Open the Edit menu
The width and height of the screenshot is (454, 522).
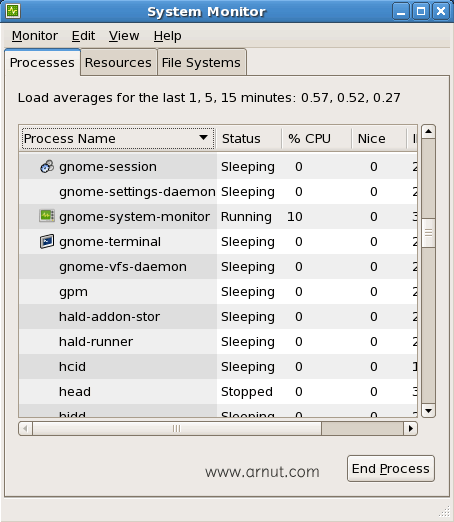coord(83,36)
